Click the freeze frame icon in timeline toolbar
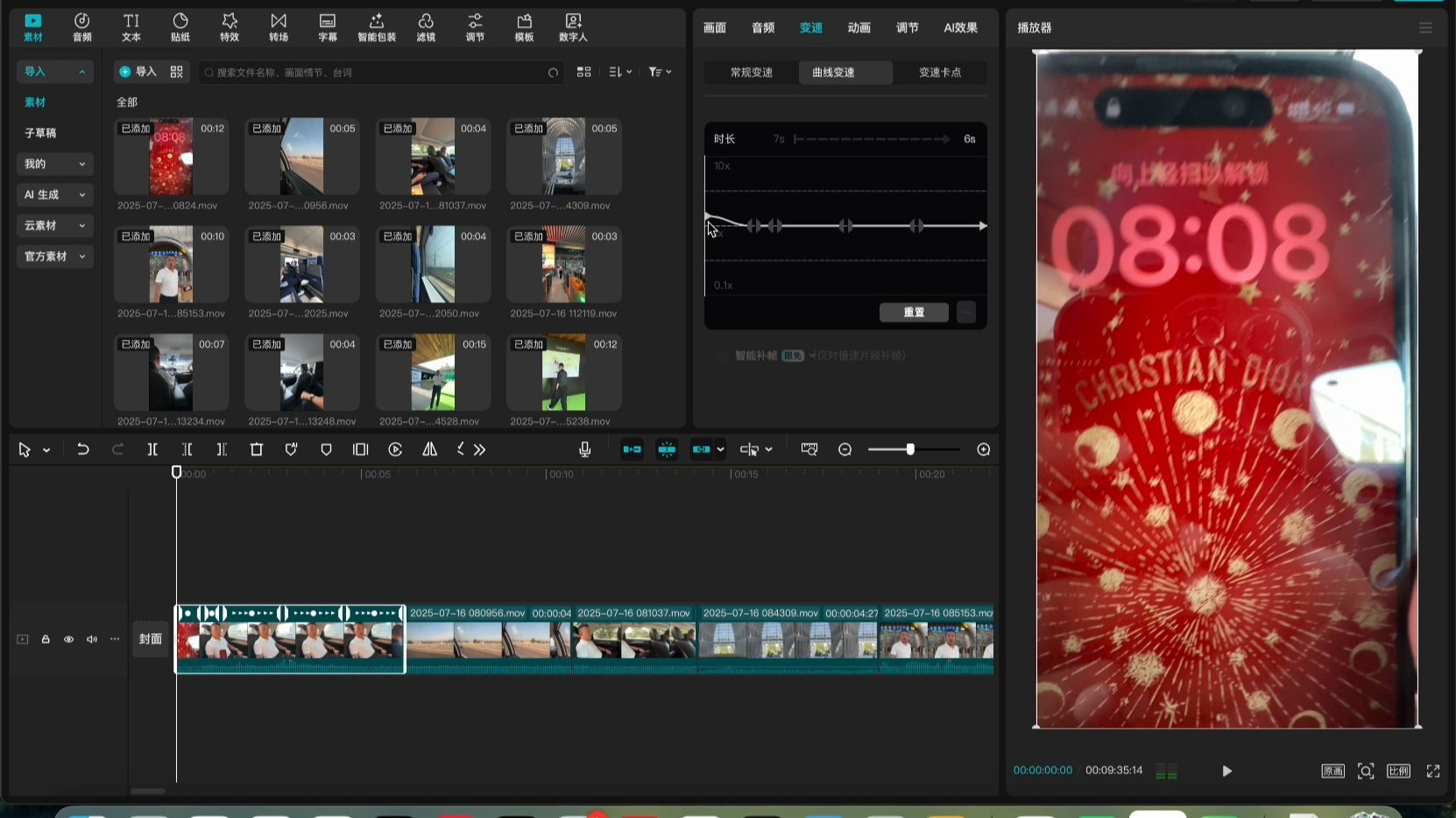This screenshot has width=1456, height=818. pyautogui.click(x=360, y=449)
